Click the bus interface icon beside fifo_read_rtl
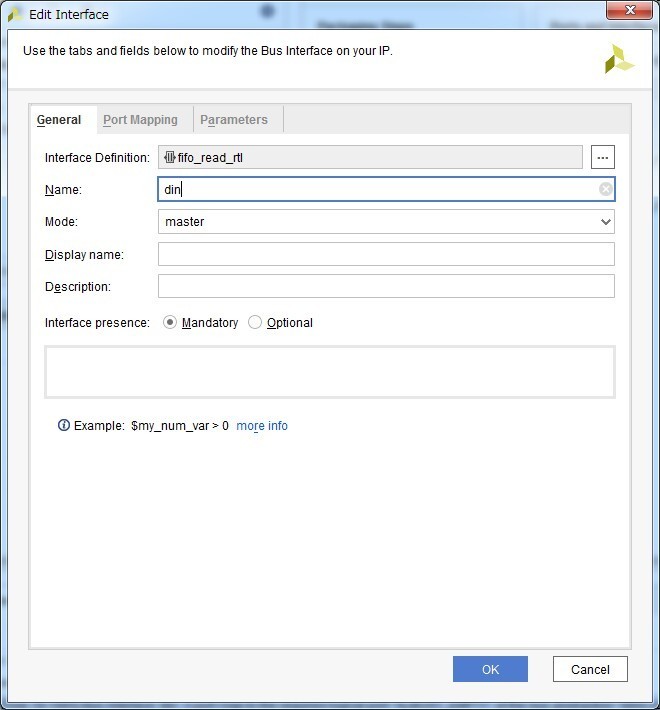Viewport: 660px width, 710px height. point(169,157)
